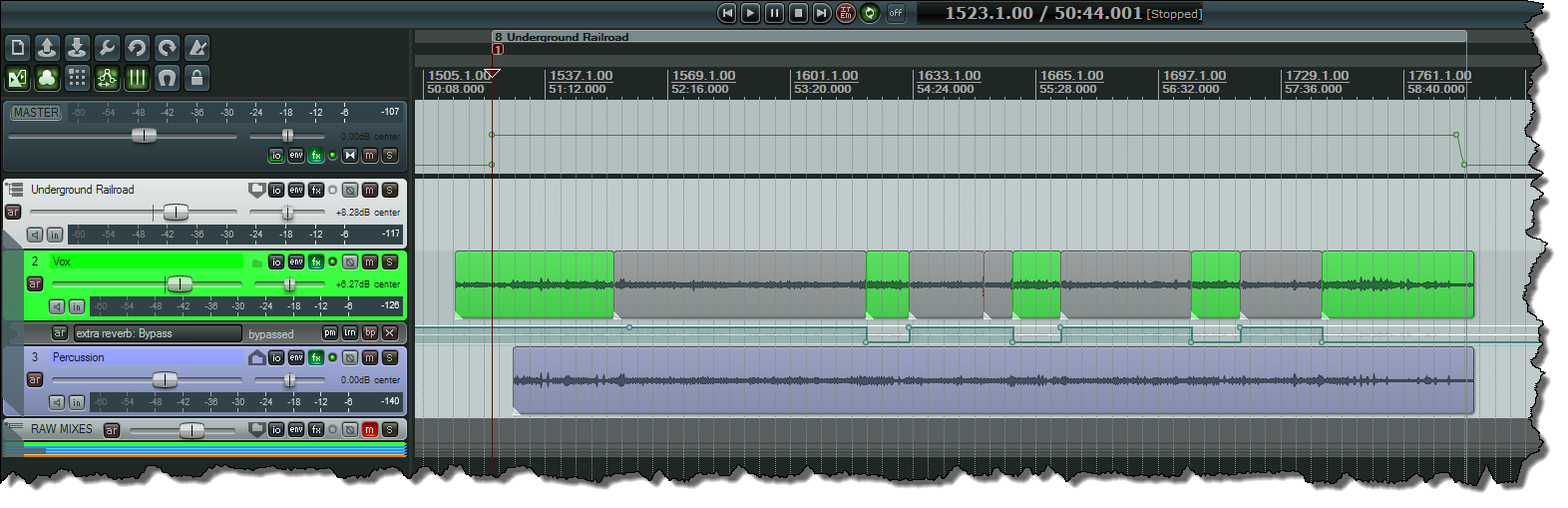Open Percussion track fx chain button

click(316, 357)
